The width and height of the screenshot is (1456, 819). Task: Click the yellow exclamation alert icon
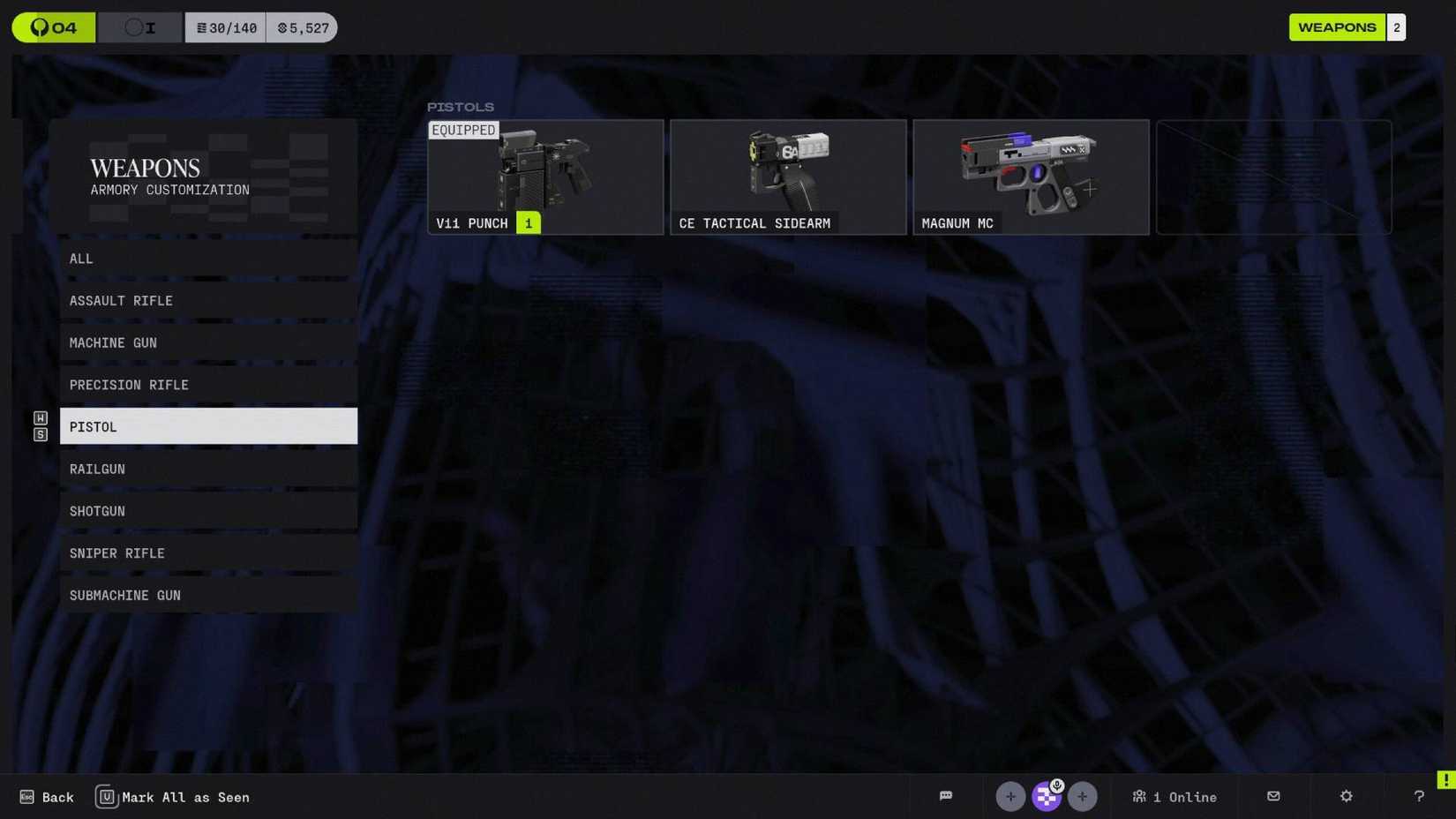pos(1445,779)
